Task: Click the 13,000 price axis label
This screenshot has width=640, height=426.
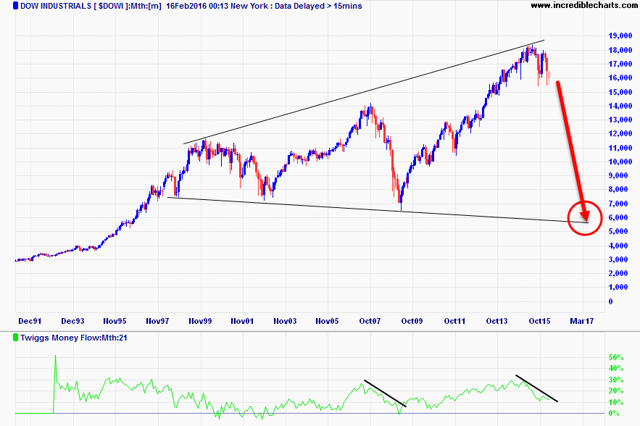Action: (620, 120)
